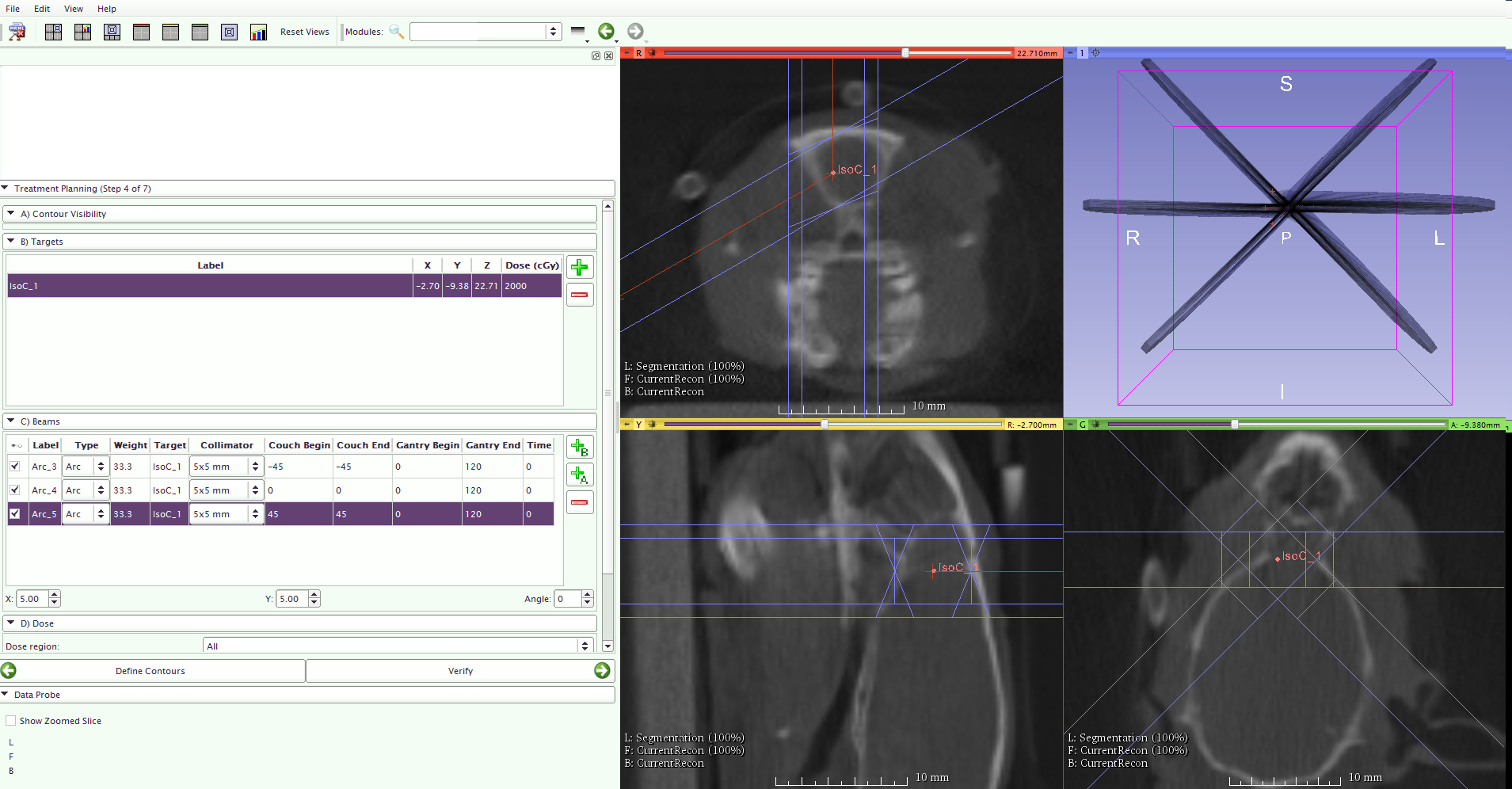Go back to previous module (green arrow)
Screen dimensions: 1512x789
tap(606, 32)
